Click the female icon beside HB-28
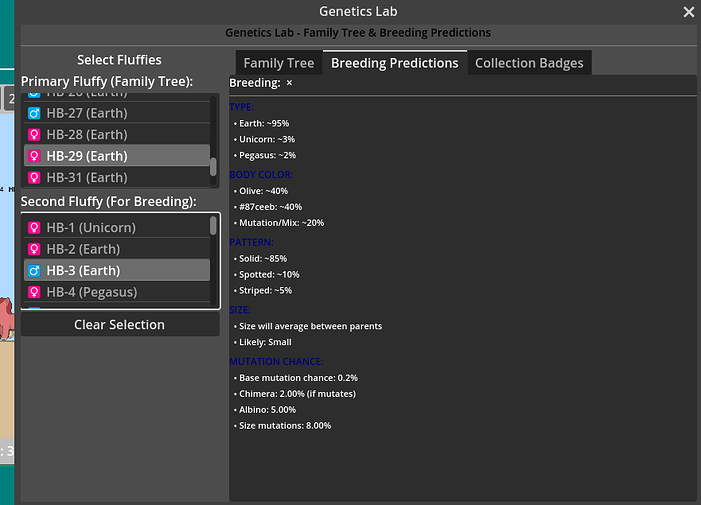Screen dimensions: 701x505 (34, 135)
